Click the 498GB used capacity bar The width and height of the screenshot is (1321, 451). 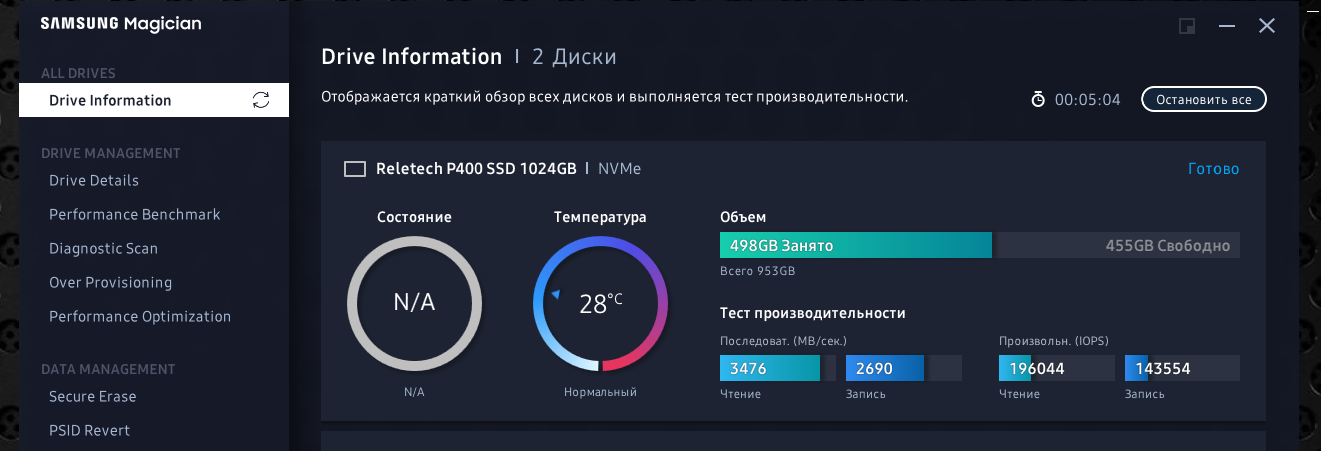click(x=855, y=246)
